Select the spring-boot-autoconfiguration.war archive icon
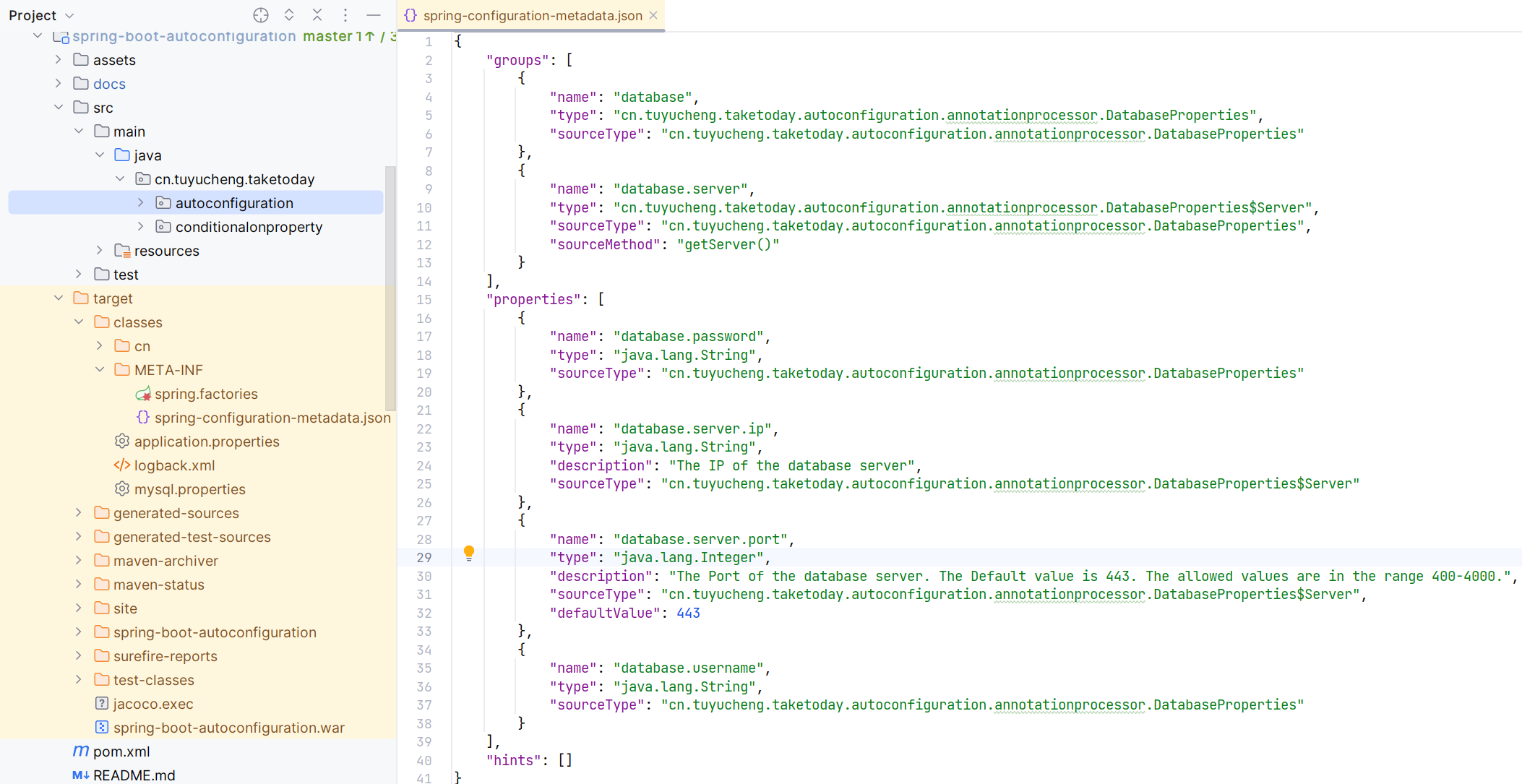Image resolution: width=1522 pixels, height=784 pixels. [x=102, y=728]
